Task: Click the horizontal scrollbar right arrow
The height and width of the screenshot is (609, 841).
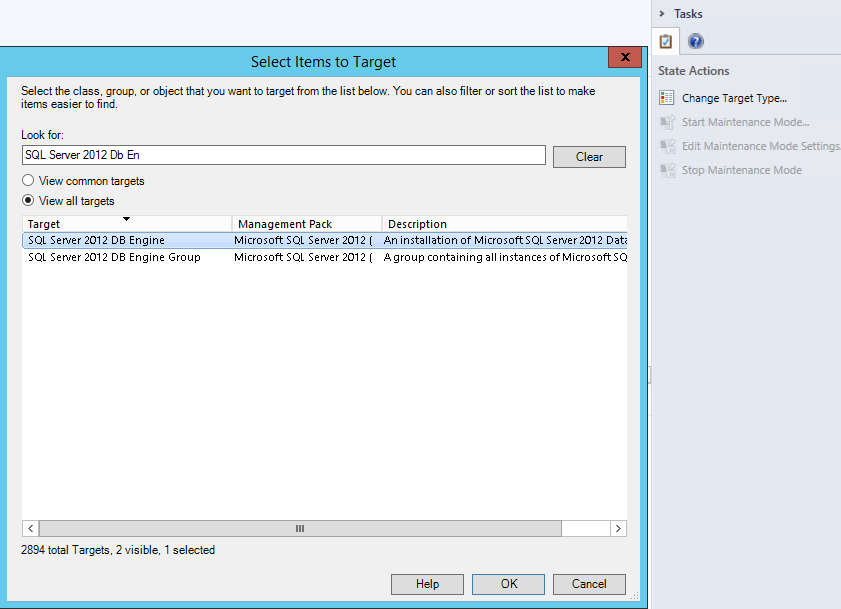Action: [x=618, y=529]
